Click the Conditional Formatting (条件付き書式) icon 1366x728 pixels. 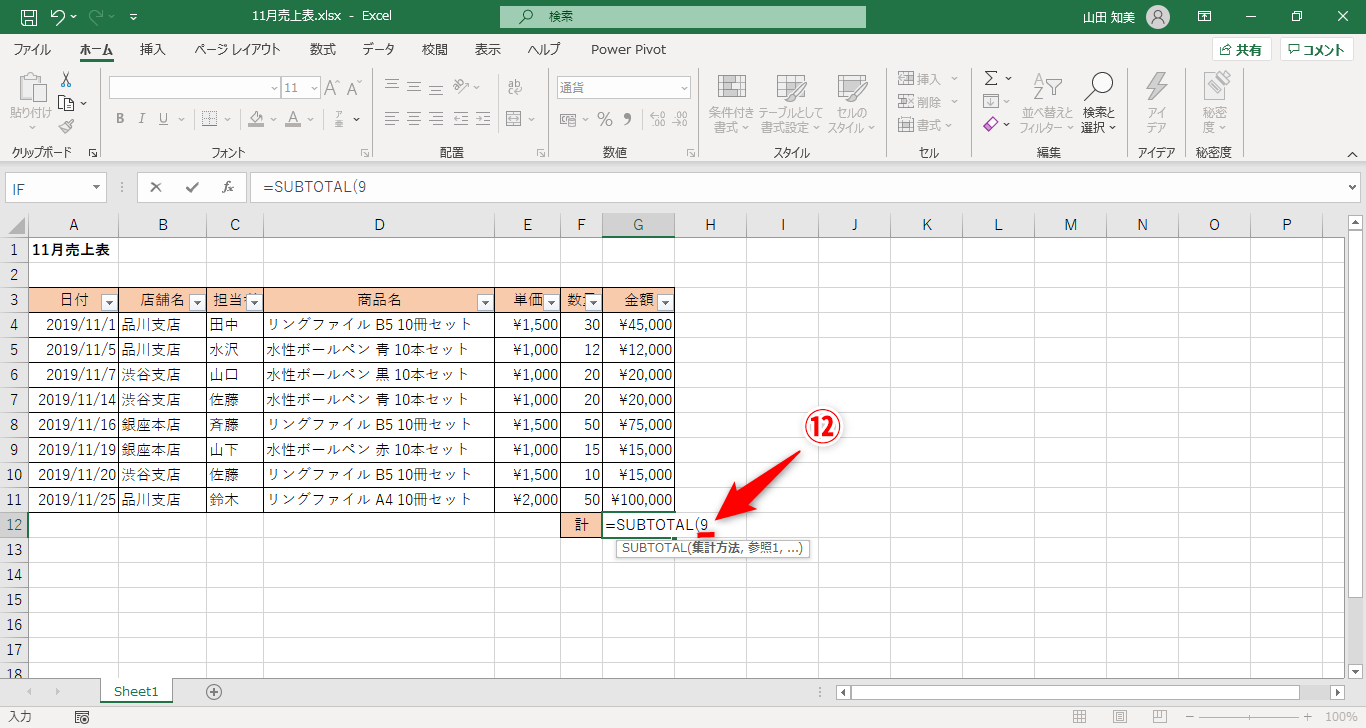[x=732, y=87]
